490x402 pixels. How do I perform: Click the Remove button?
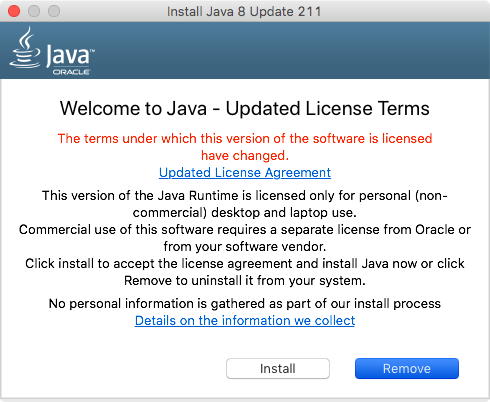coord(407,368)
